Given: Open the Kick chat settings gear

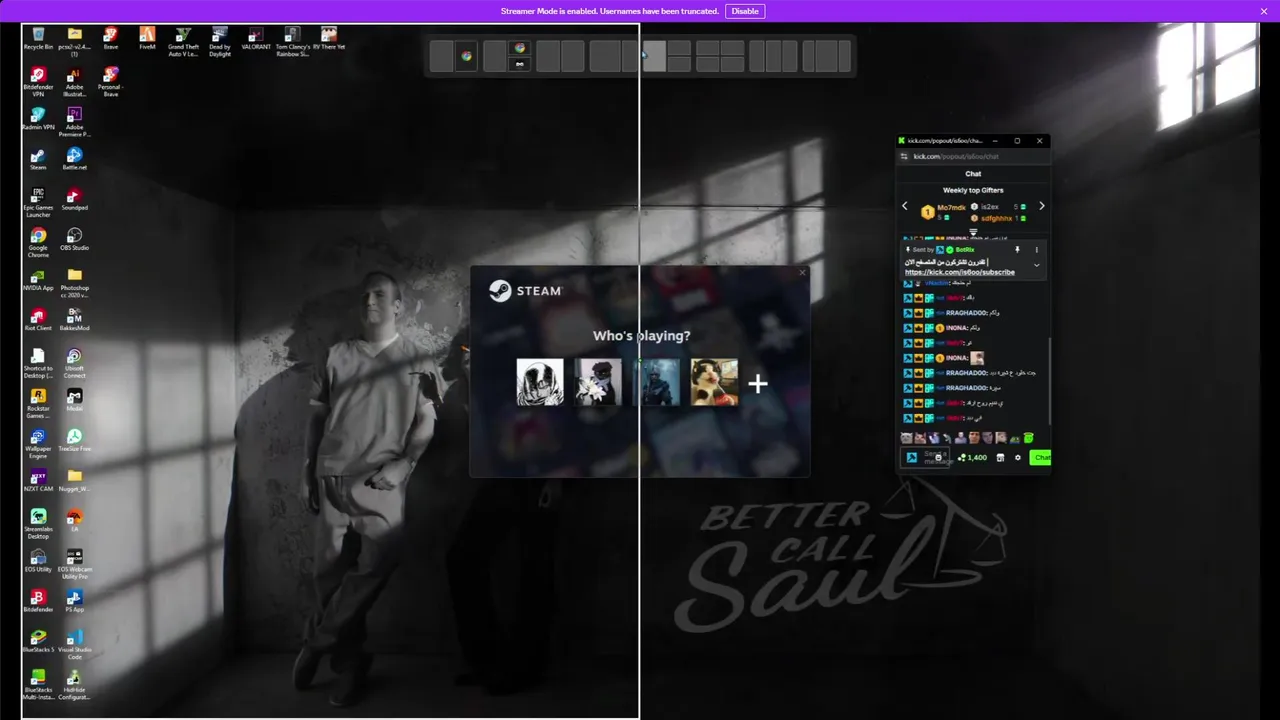Looking at the screenshot, I should click(x=1018, y=457).
